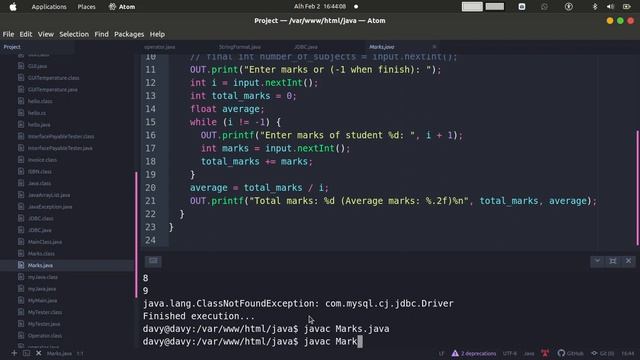
Task: Open the Bluetooth tray icon
Action: (x=595, y=7)
